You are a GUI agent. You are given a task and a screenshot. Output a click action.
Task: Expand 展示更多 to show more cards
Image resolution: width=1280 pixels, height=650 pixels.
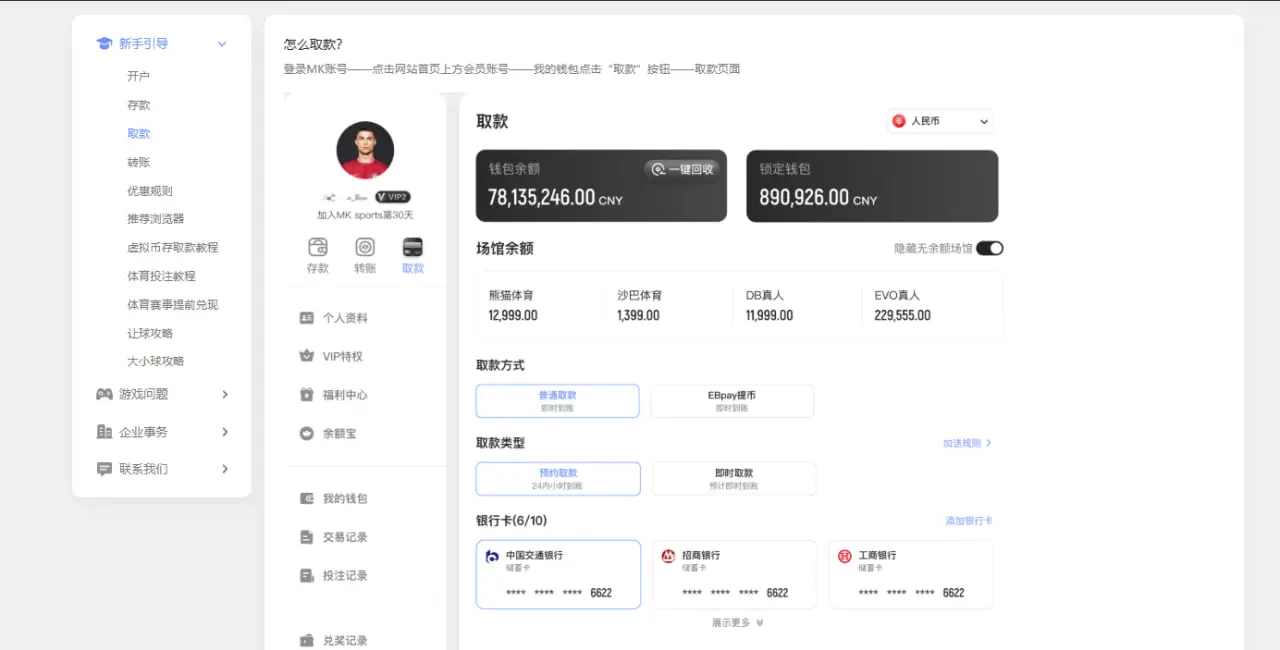[x=738, y=622]
